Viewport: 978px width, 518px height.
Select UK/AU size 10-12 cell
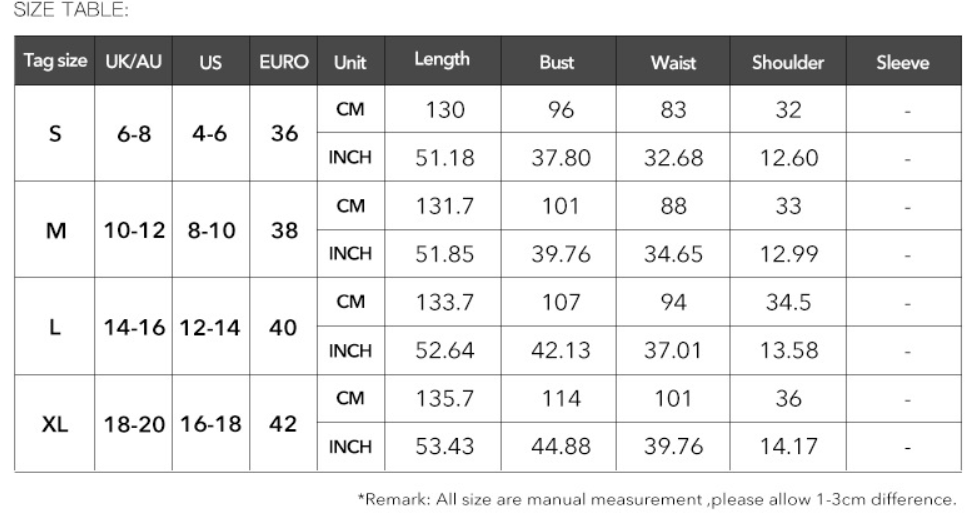(134, 230)
